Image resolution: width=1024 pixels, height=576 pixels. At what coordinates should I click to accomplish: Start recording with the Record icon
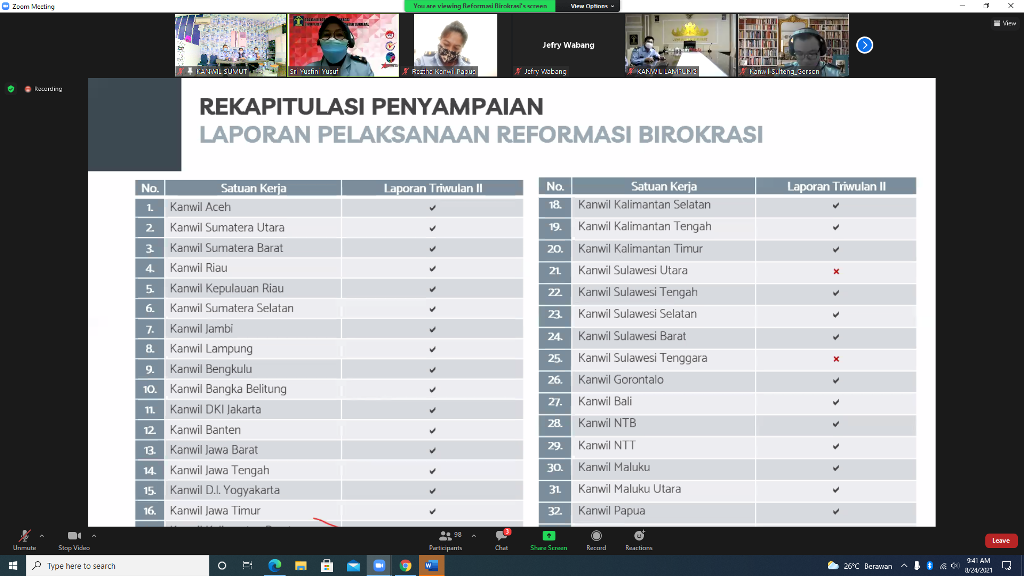[596, 537]
